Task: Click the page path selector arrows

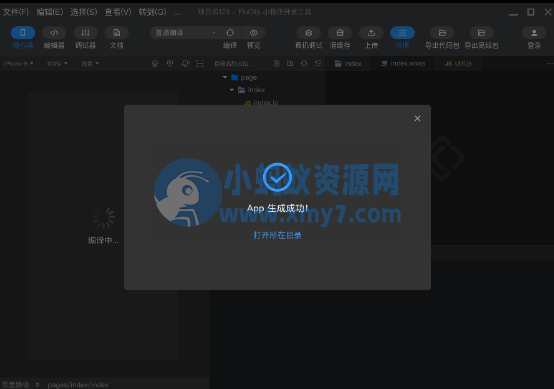Action: pos(37,384)
